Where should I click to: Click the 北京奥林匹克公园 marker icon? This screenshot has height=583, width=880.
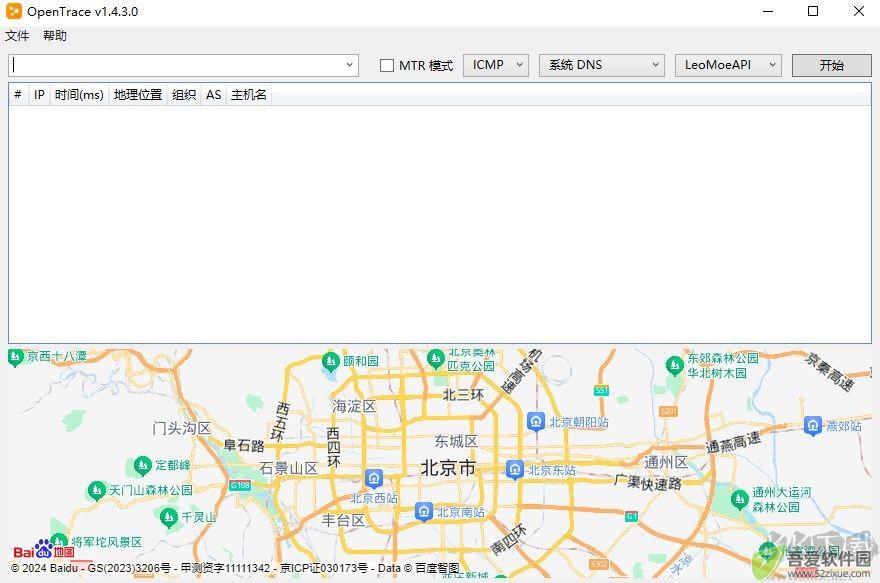[436, 359]
